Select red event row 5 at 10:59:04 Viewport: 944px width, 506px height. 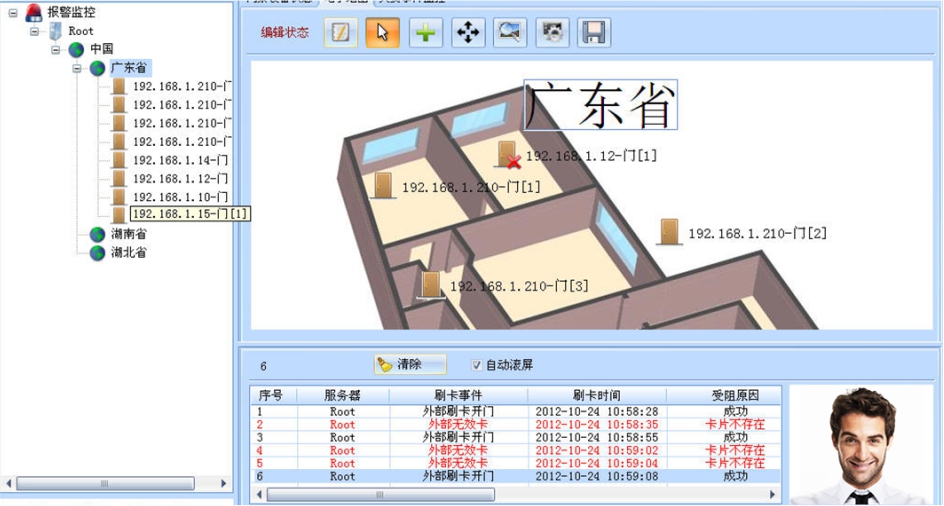(516, 464)
